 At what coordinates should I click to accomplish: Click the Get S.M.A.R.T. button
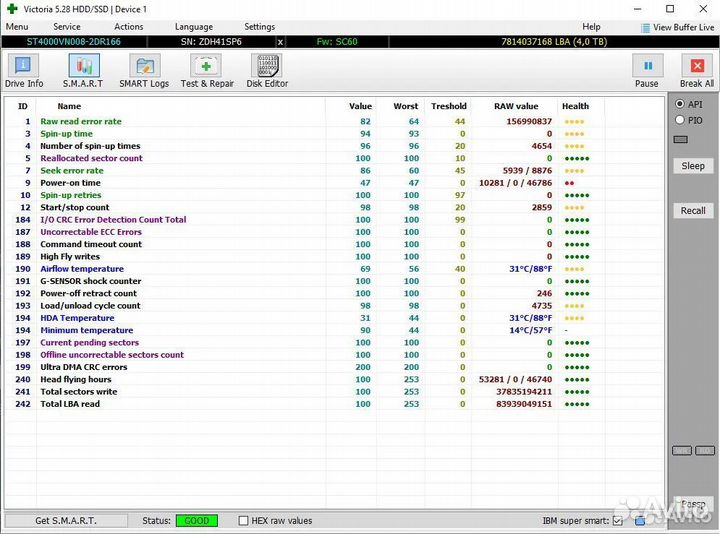pos(66,521)
